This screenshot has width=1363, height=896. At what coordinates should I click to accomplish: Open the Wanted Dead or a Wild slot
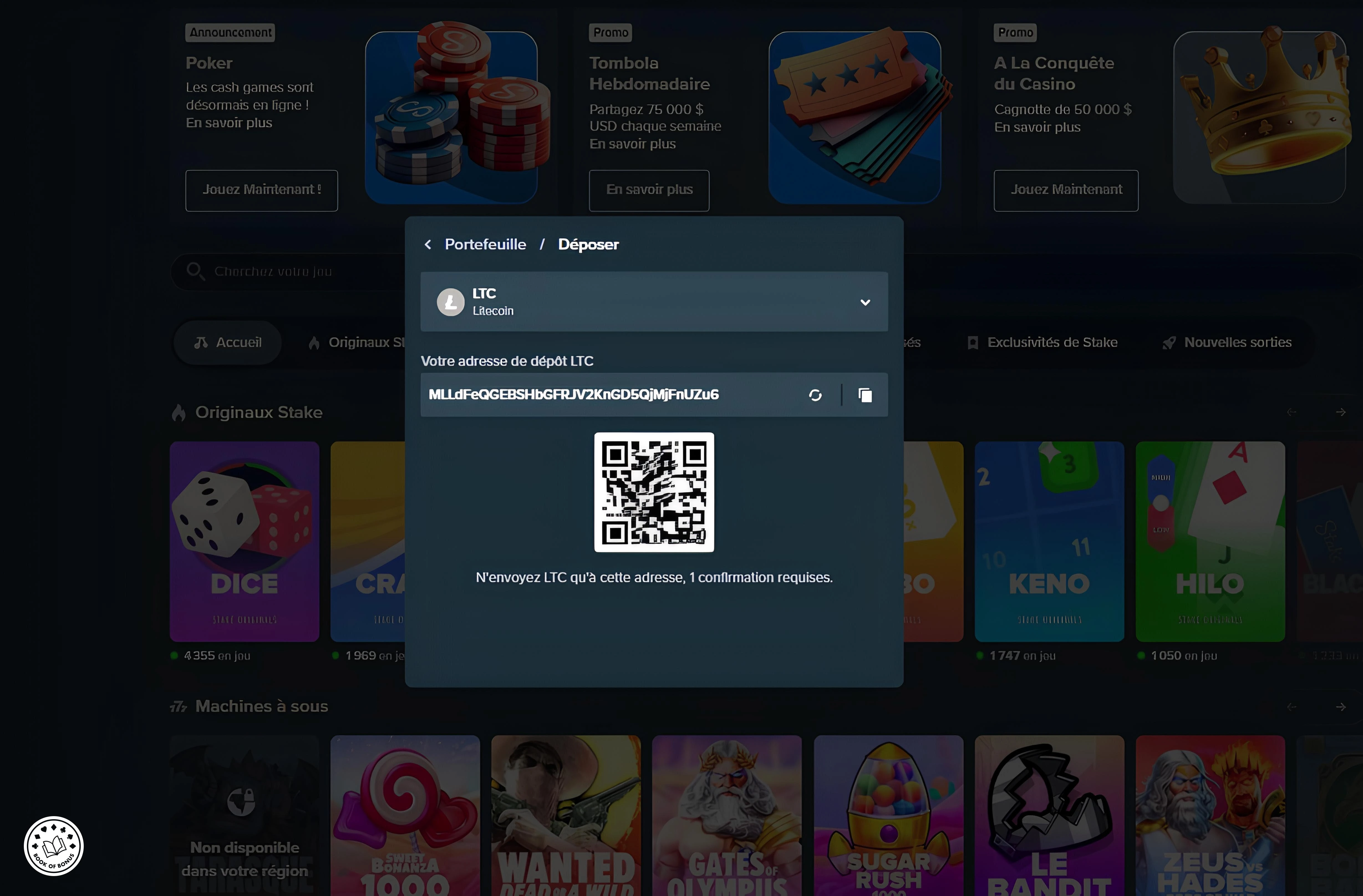point(566,816)
